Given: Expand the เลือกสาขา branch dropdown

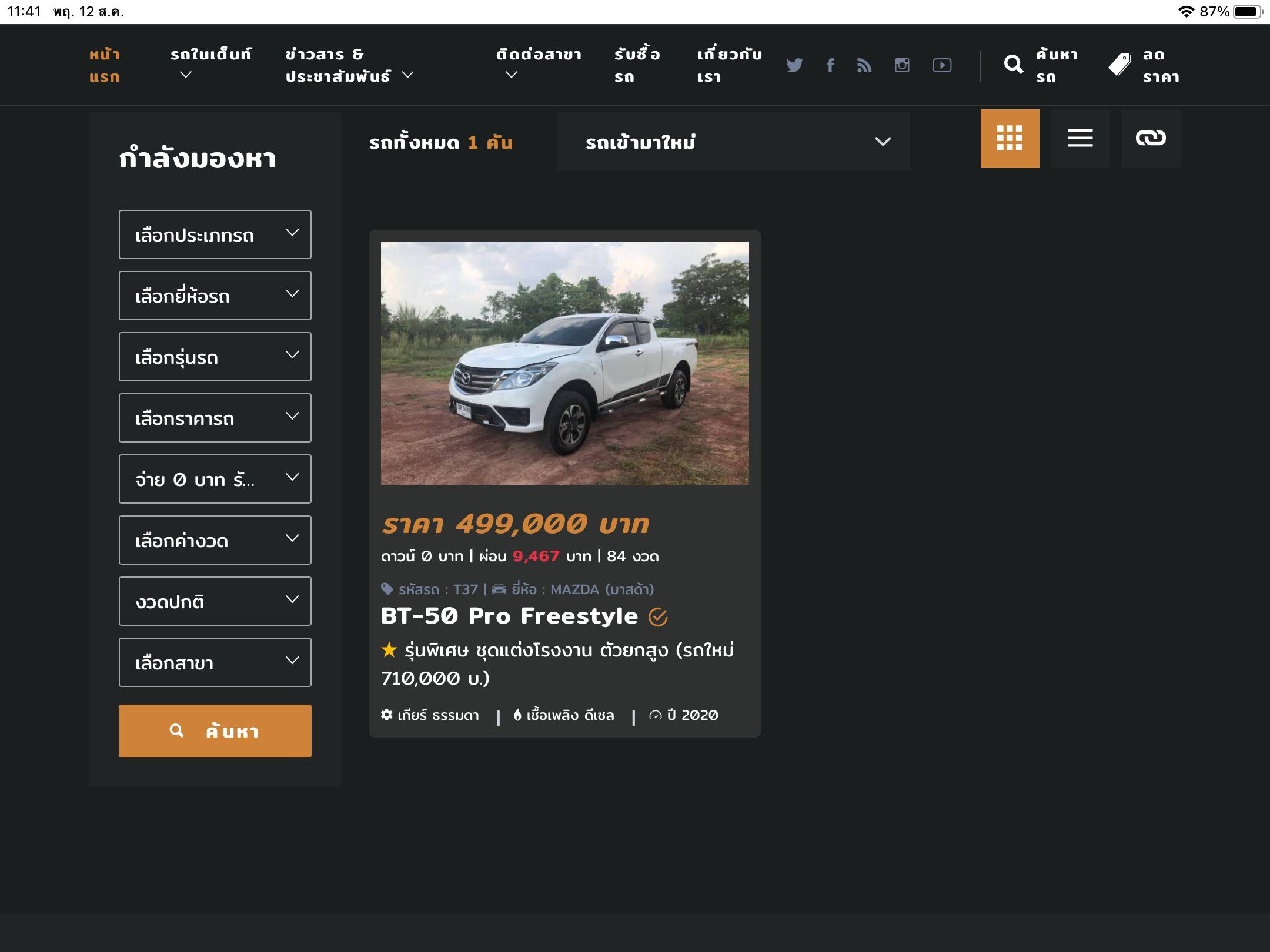Looking at the screenshot, I should click(x=215, y=662).
